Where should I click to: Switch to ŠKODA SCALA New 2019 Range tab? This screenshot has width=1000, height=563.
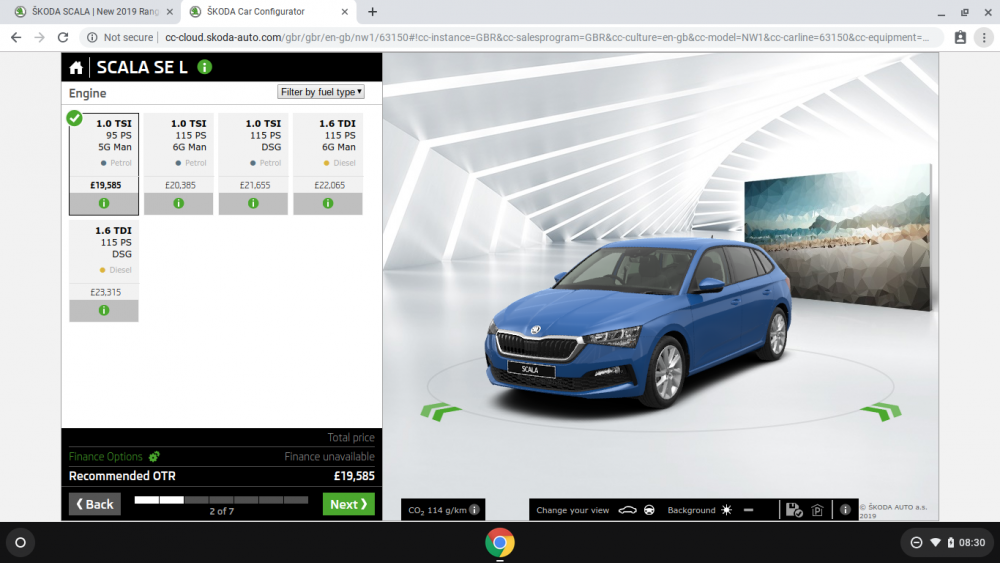coord(95,11)
